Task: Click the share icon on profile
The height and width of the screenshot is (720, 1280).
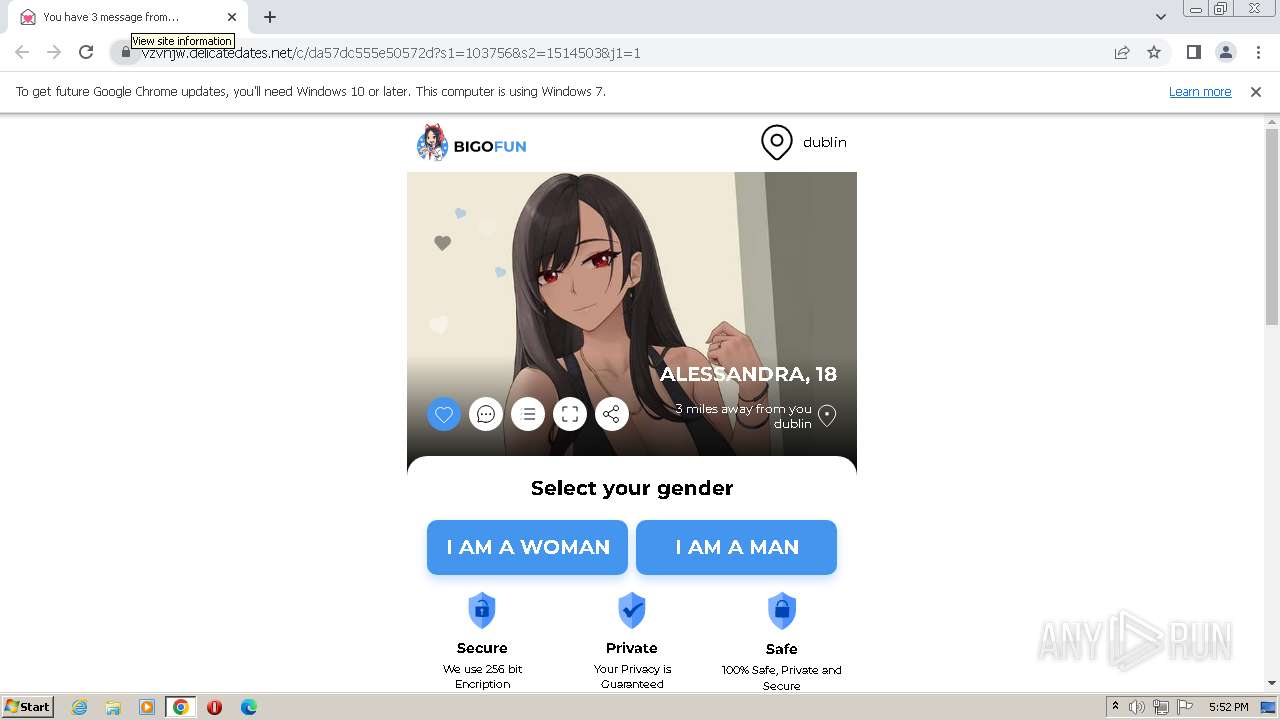Action: (x=612, y=414)
